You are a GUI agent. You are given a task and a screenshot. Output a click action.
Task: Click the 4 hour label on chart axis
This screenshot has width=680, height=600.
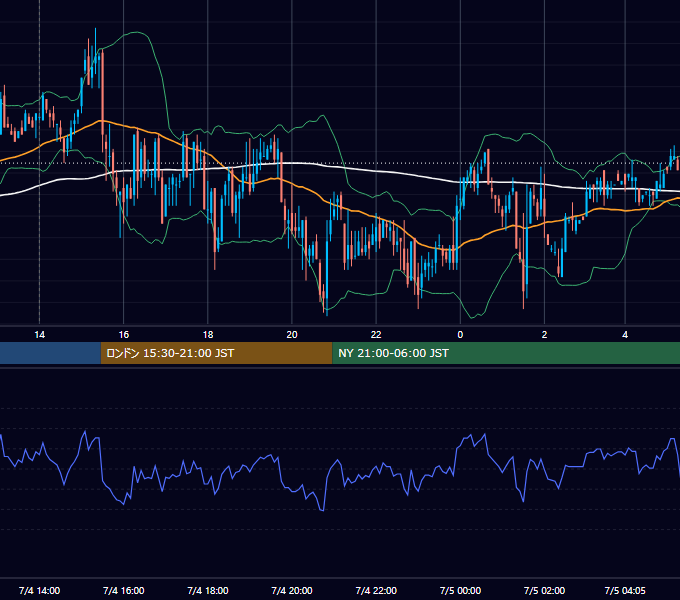pos(625,335)
